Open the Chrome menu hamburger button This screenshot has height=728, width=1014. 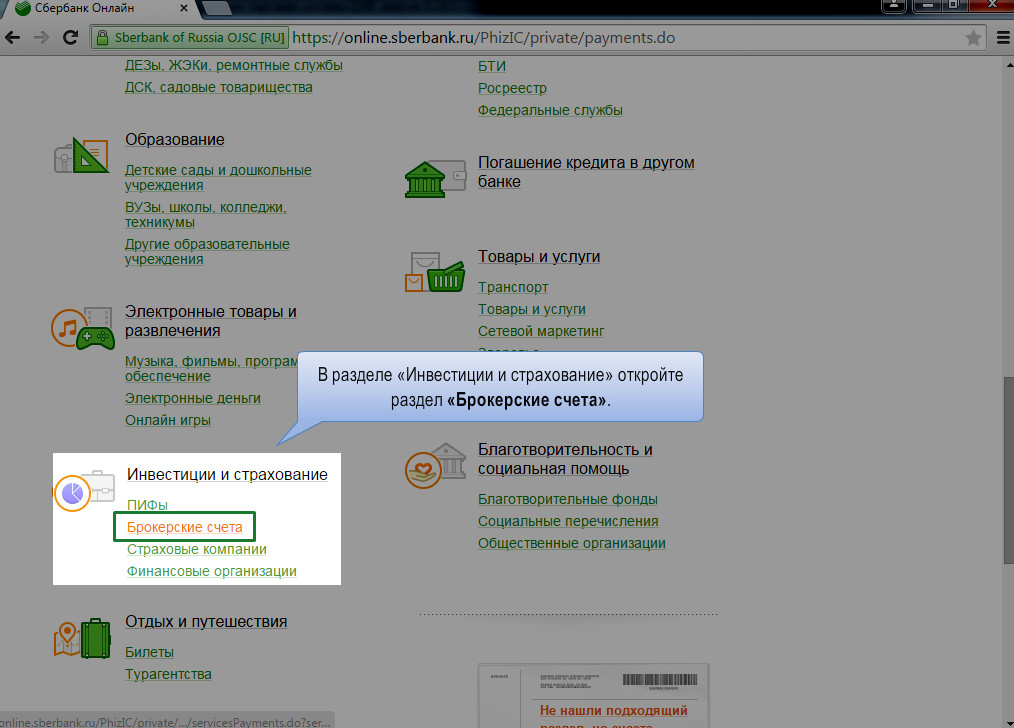click(1004, 38)
